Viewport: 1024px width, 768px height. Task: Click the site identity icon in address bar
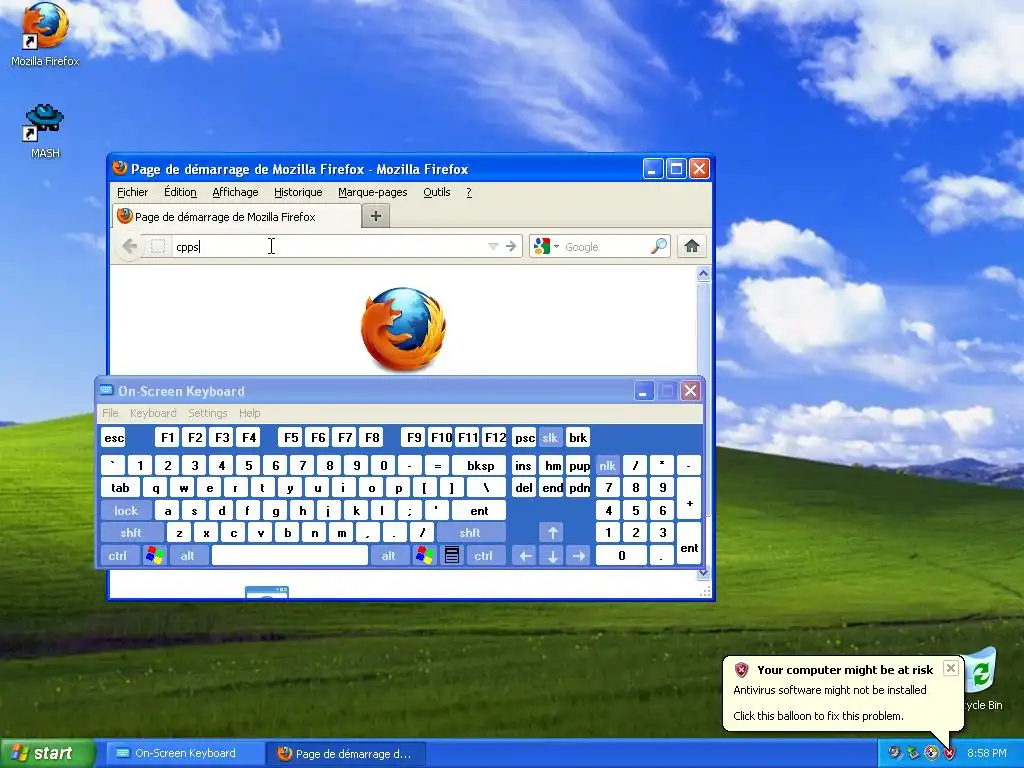pos(157,246)
